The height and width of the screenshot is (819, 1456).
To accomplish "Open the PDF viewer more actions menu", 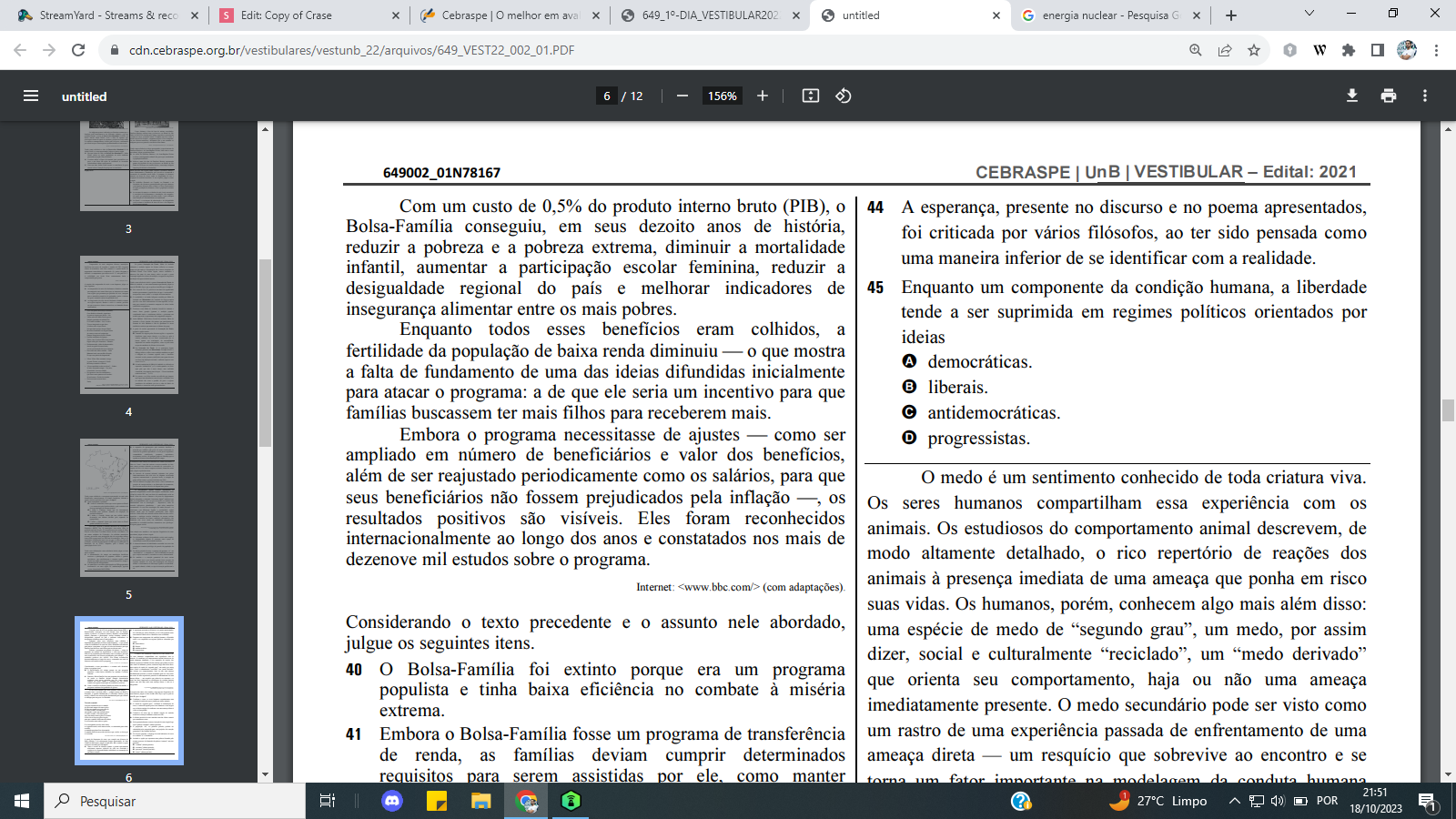I will [x=1425, y=96].
